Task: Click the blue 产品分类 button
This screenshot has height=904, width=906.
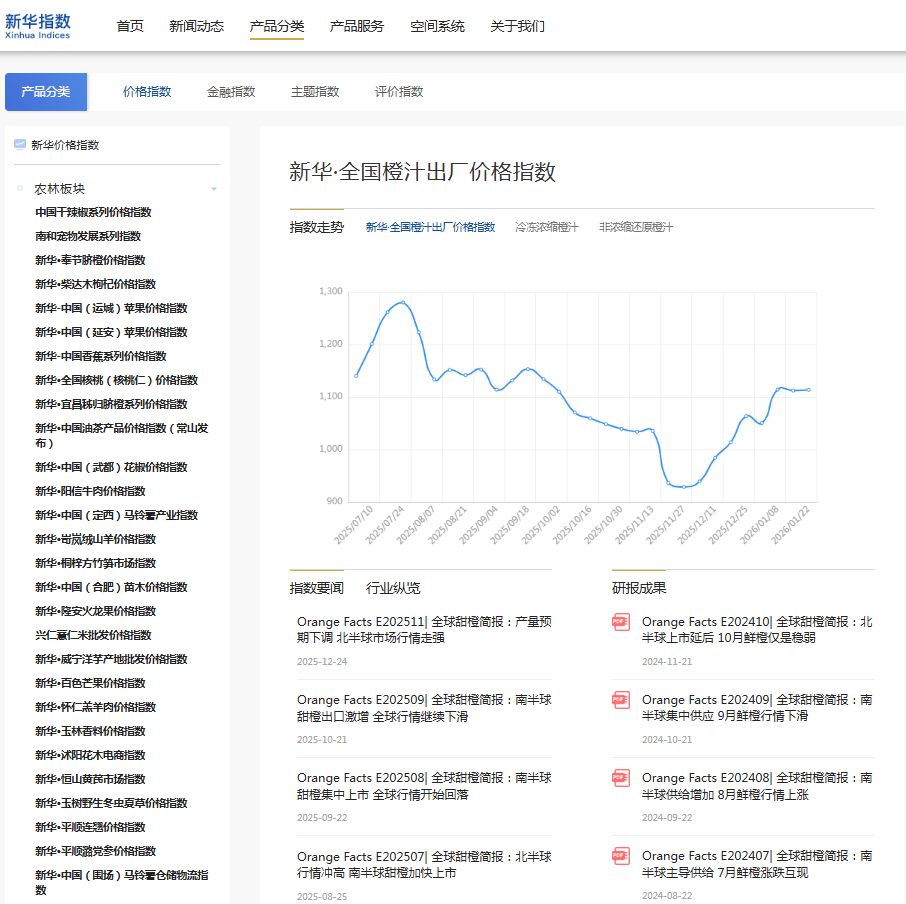Action: tap(46, 92)
